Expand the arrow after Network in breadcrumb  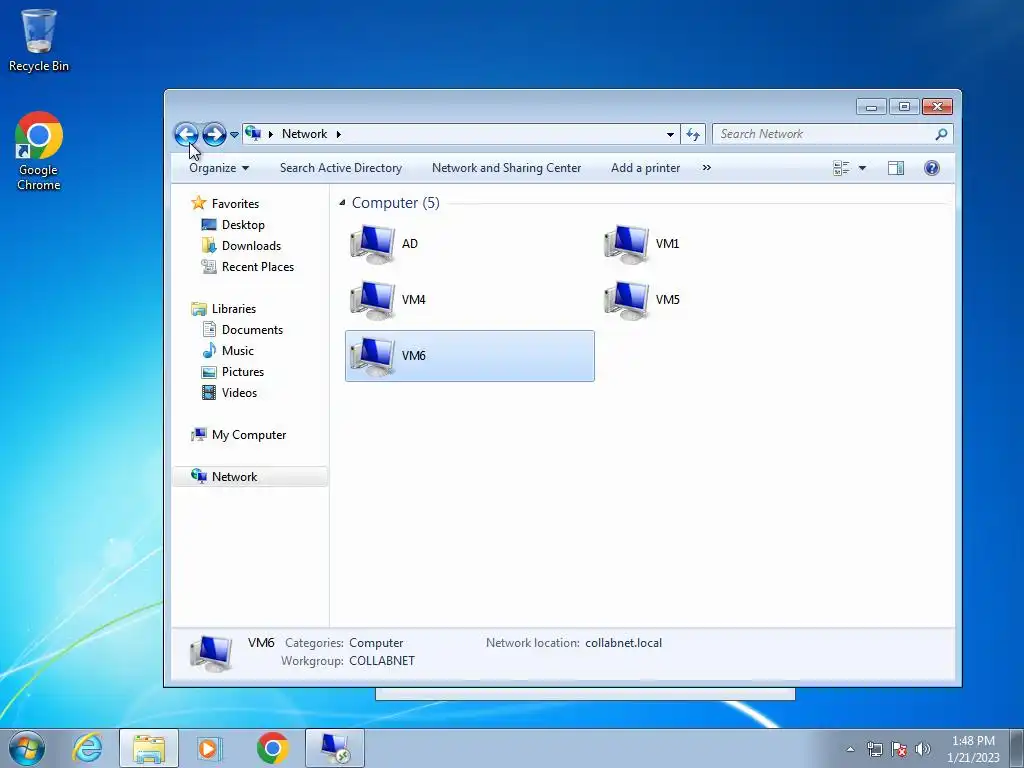tap(338, 135)
